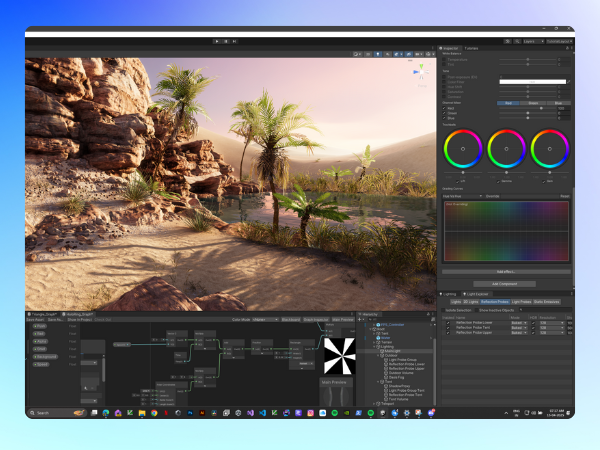Enable the Temperature override checkbox
The width and height of the screenshot is (600, 450).
click(444, 60)
